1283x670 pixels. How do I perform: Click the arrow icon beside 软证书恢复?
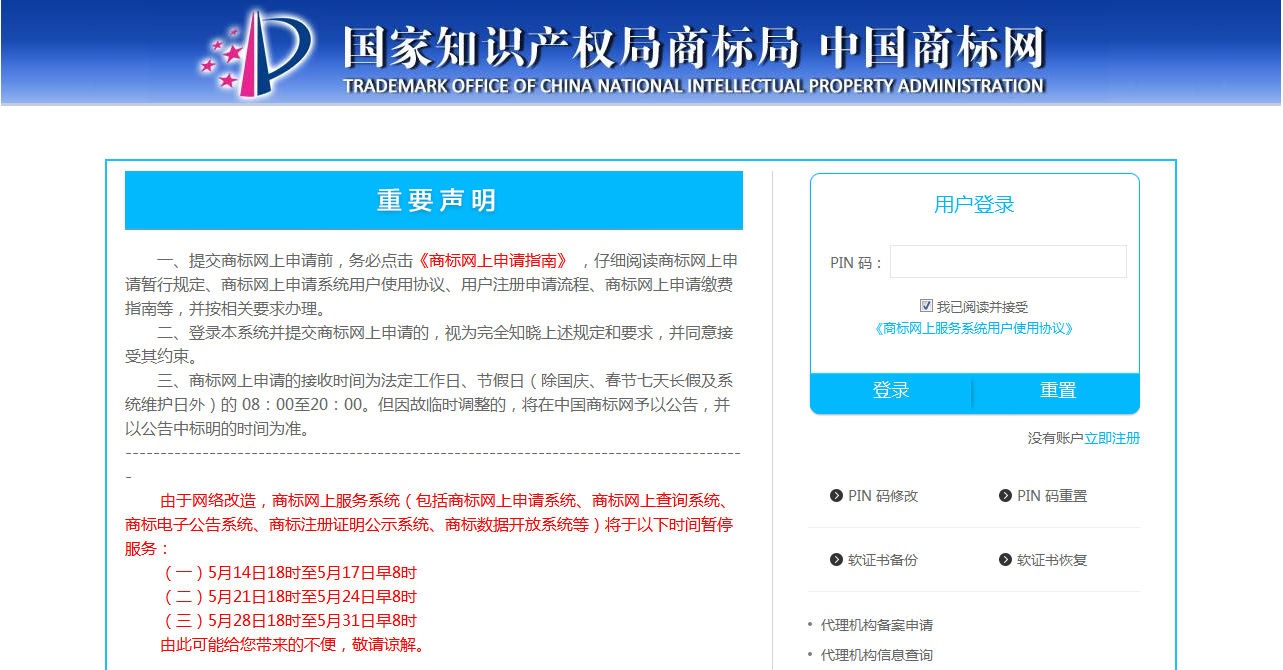click(1005, 560)
